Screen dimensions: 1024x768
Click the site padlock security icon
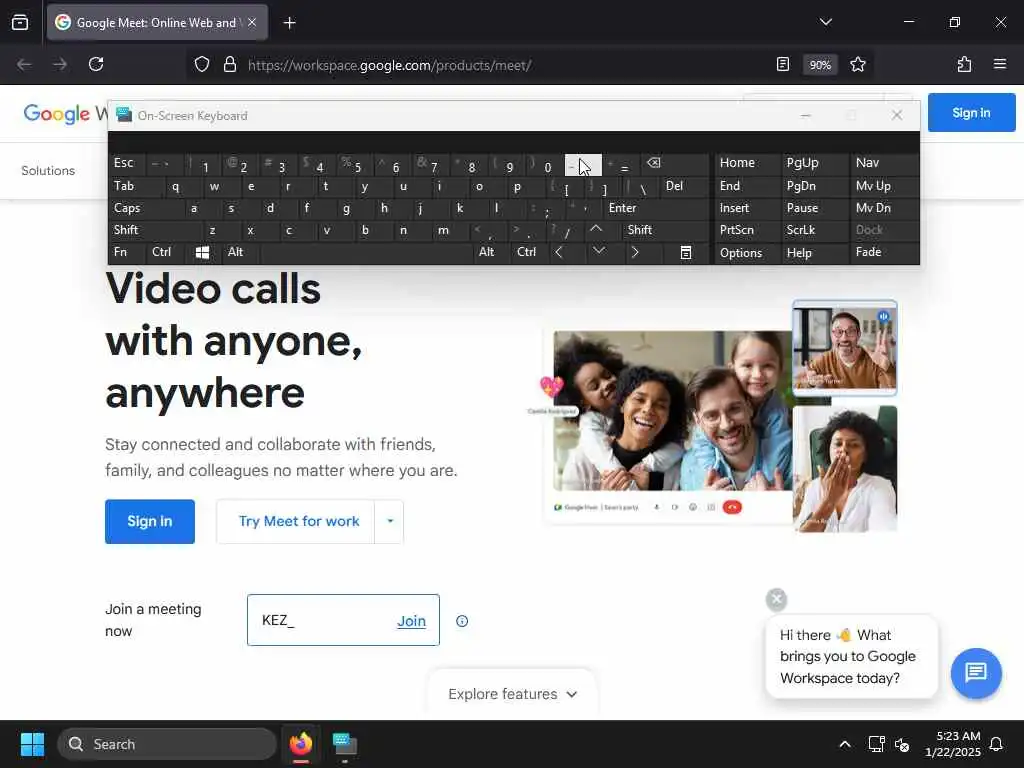click(229, 64)
